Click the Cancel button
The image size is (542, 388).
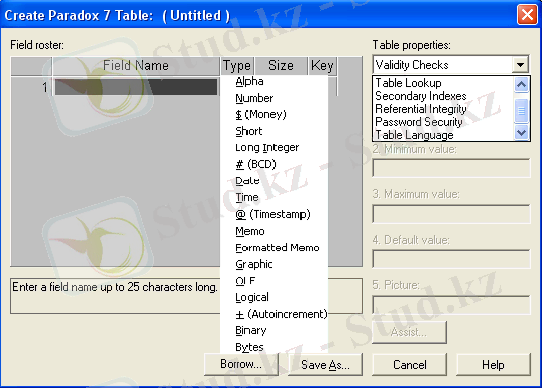[410, 364]
